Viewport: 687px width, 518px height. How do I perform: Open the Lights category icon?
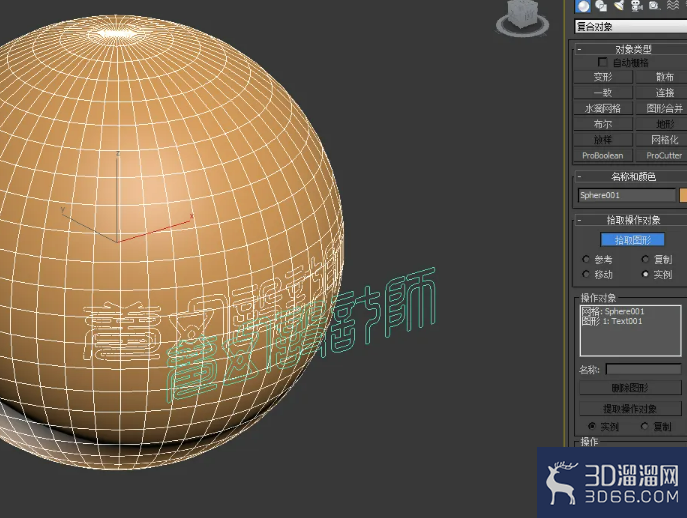(x=619, y=5)
